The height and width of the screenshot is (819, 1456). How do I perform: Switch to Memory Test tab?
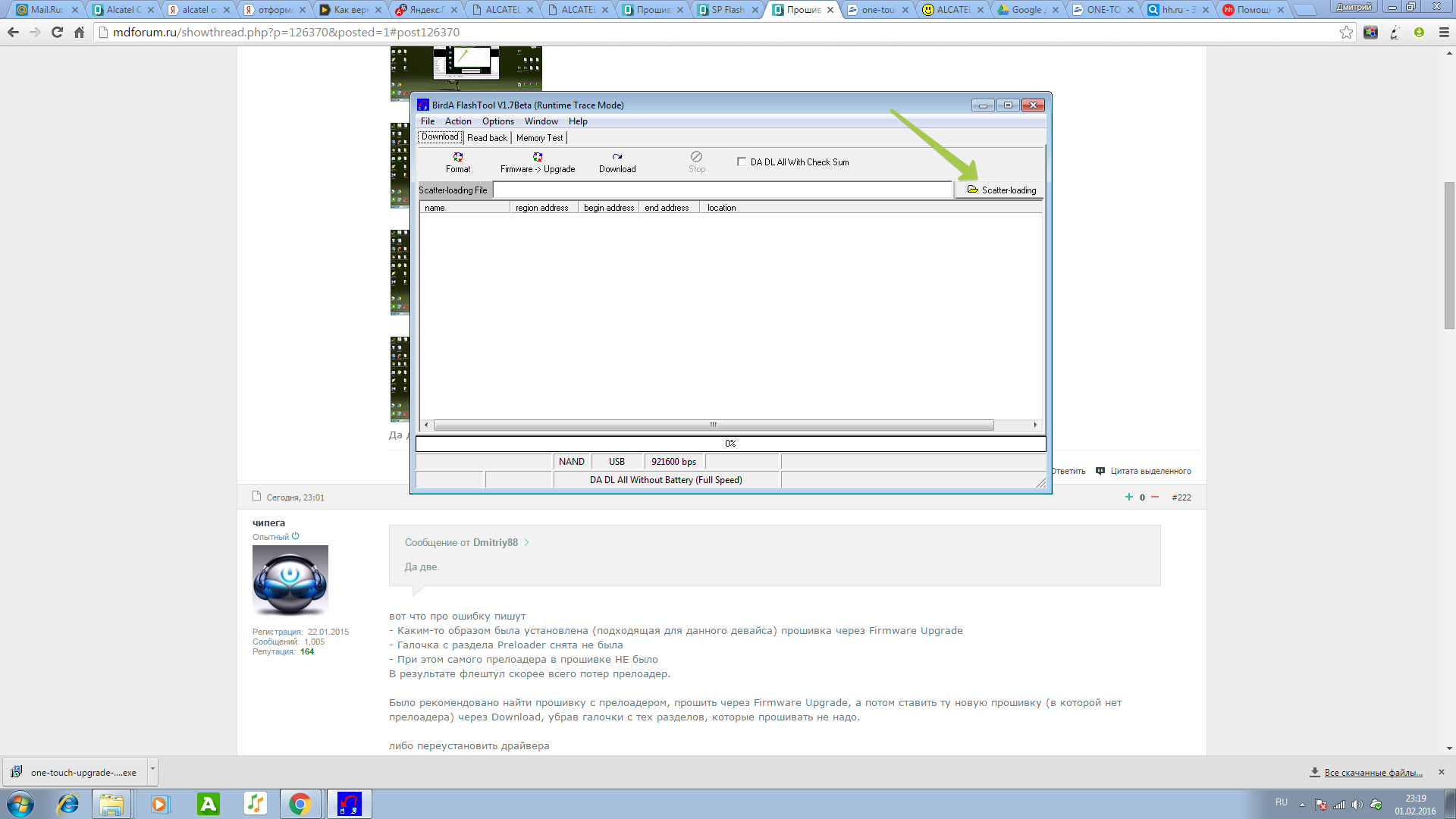[x=539, y=138]
